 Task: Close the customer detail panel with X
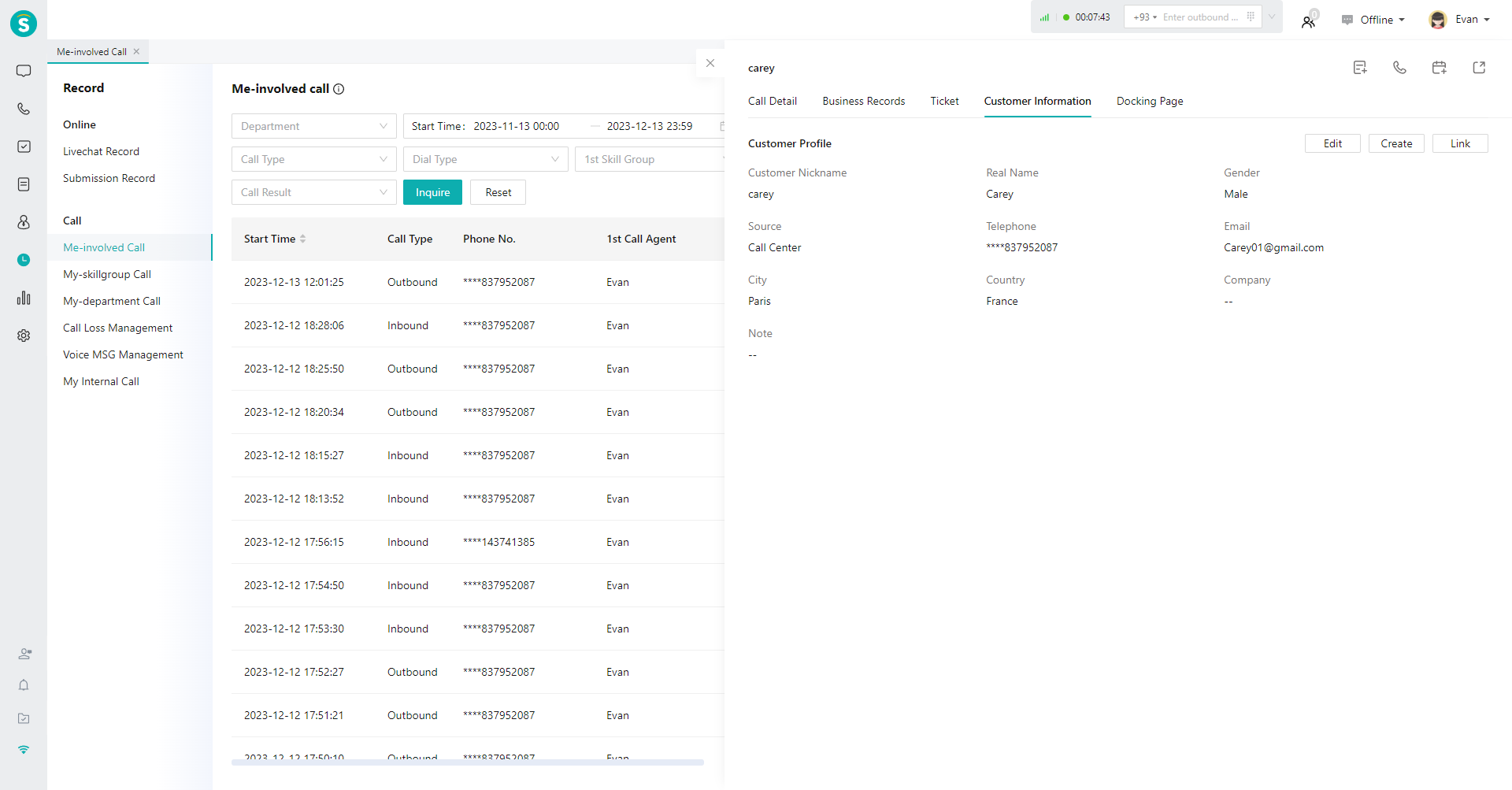(710, 63)
